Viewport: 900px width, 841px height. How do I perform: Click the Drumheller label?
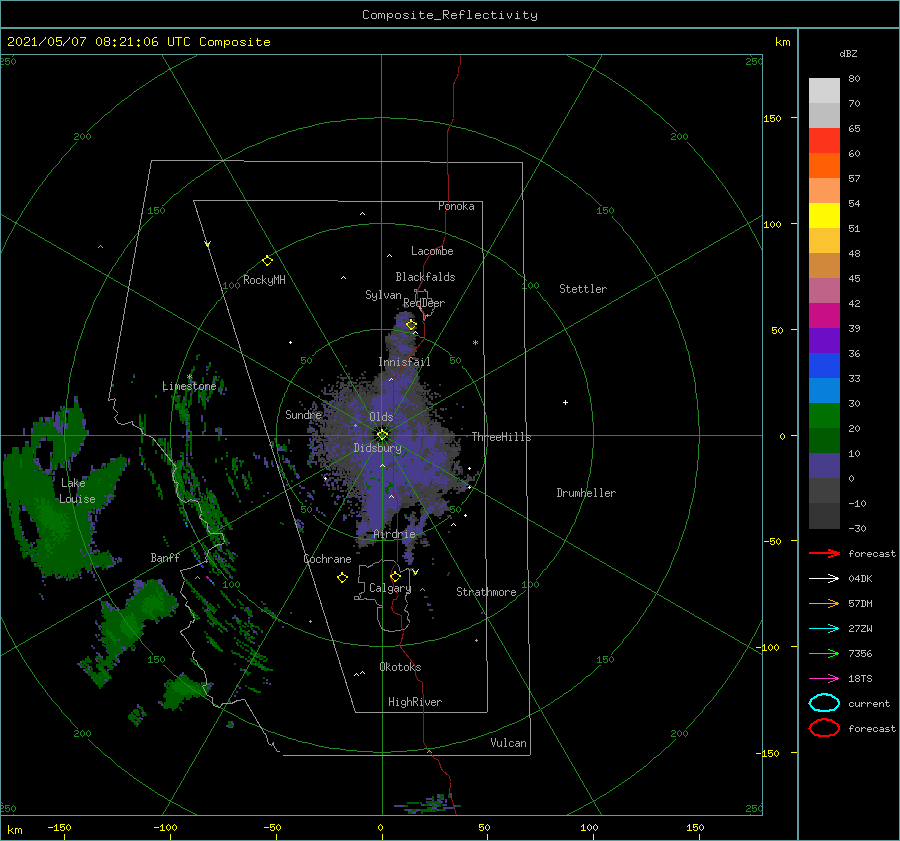tap(586, 493)
